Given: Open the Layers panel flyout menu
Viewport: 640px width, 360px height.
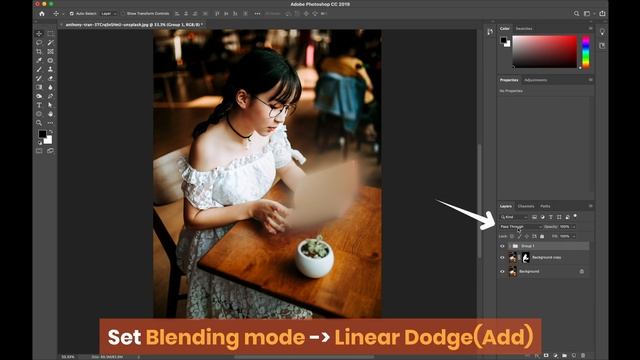Looking at the screenshot, I should tap(590, 206).
